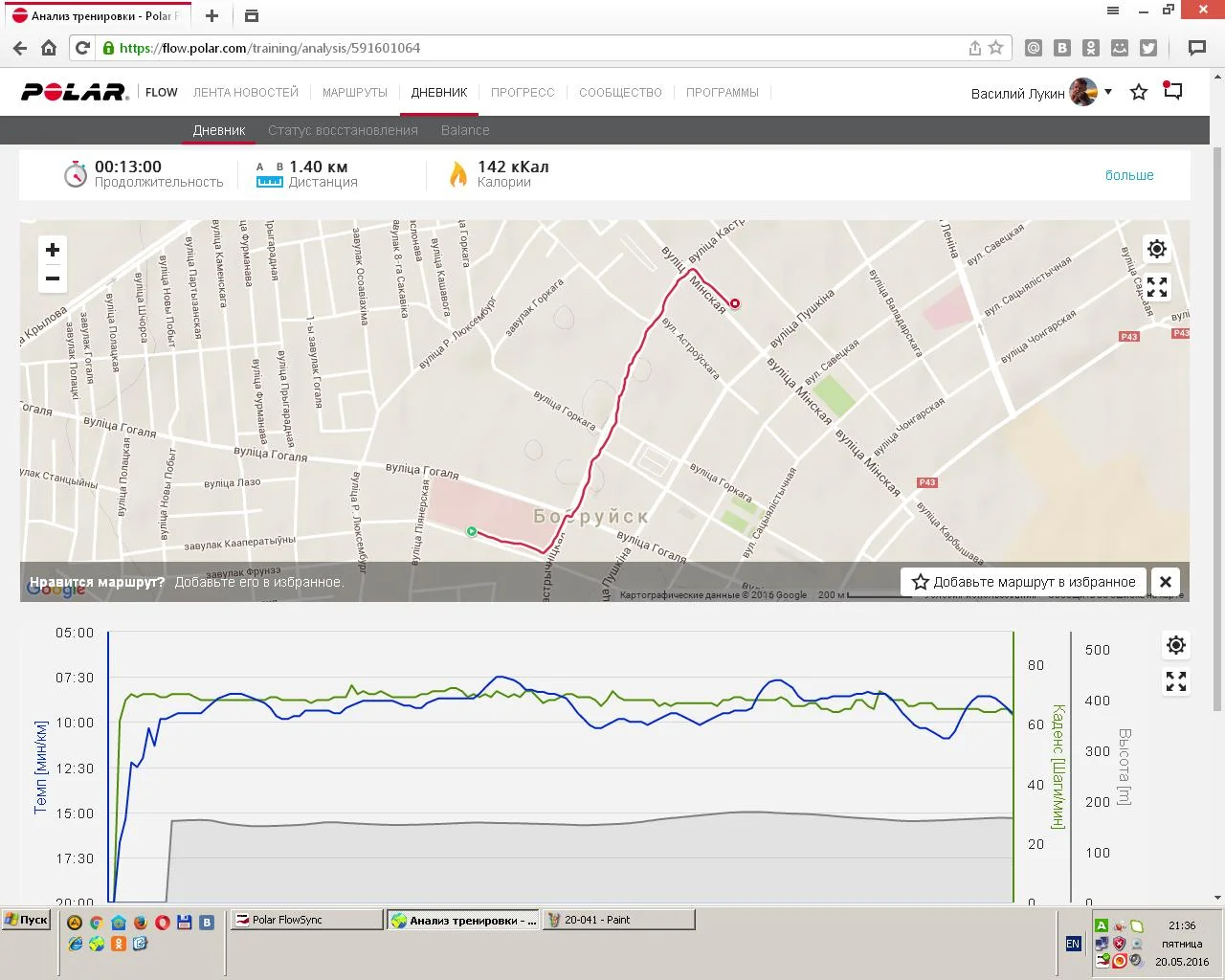Select the Дневник sub-tab
1225x980 pixels.
219,130
